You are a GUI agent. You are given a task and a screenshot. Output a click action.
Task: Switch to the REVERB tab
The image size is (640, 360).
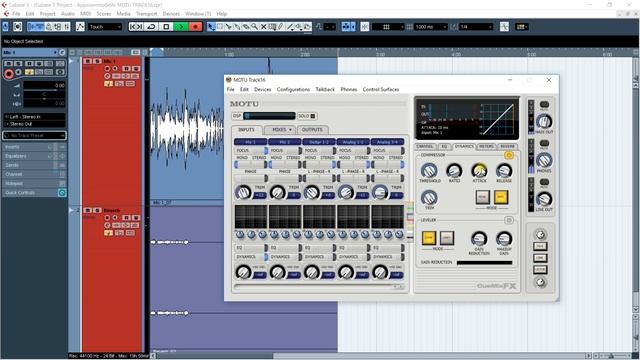(507, 146)
